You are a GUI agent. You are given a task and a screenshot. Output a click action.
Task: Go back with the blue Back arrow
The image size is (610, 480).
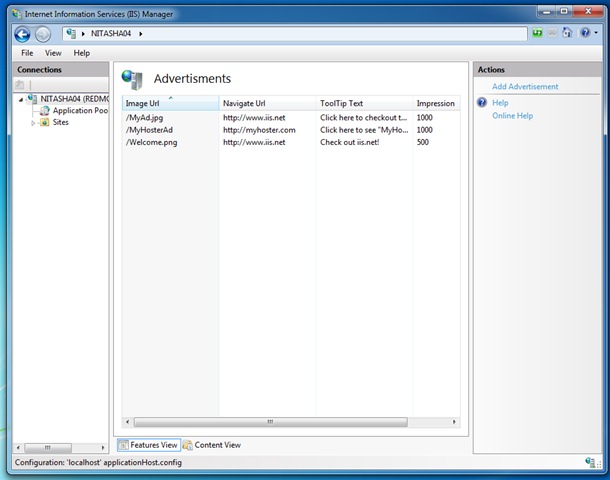(22, 35)
